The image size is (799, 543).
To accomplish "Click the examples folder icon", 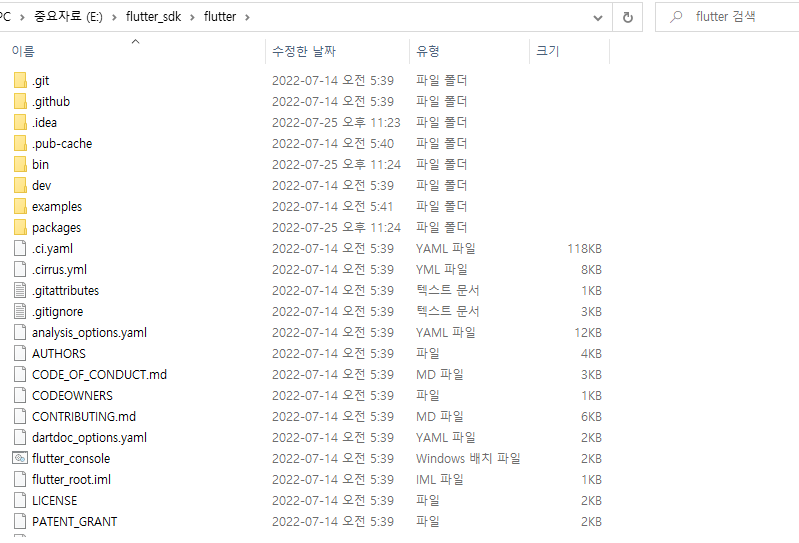I will tap(20, 206).
